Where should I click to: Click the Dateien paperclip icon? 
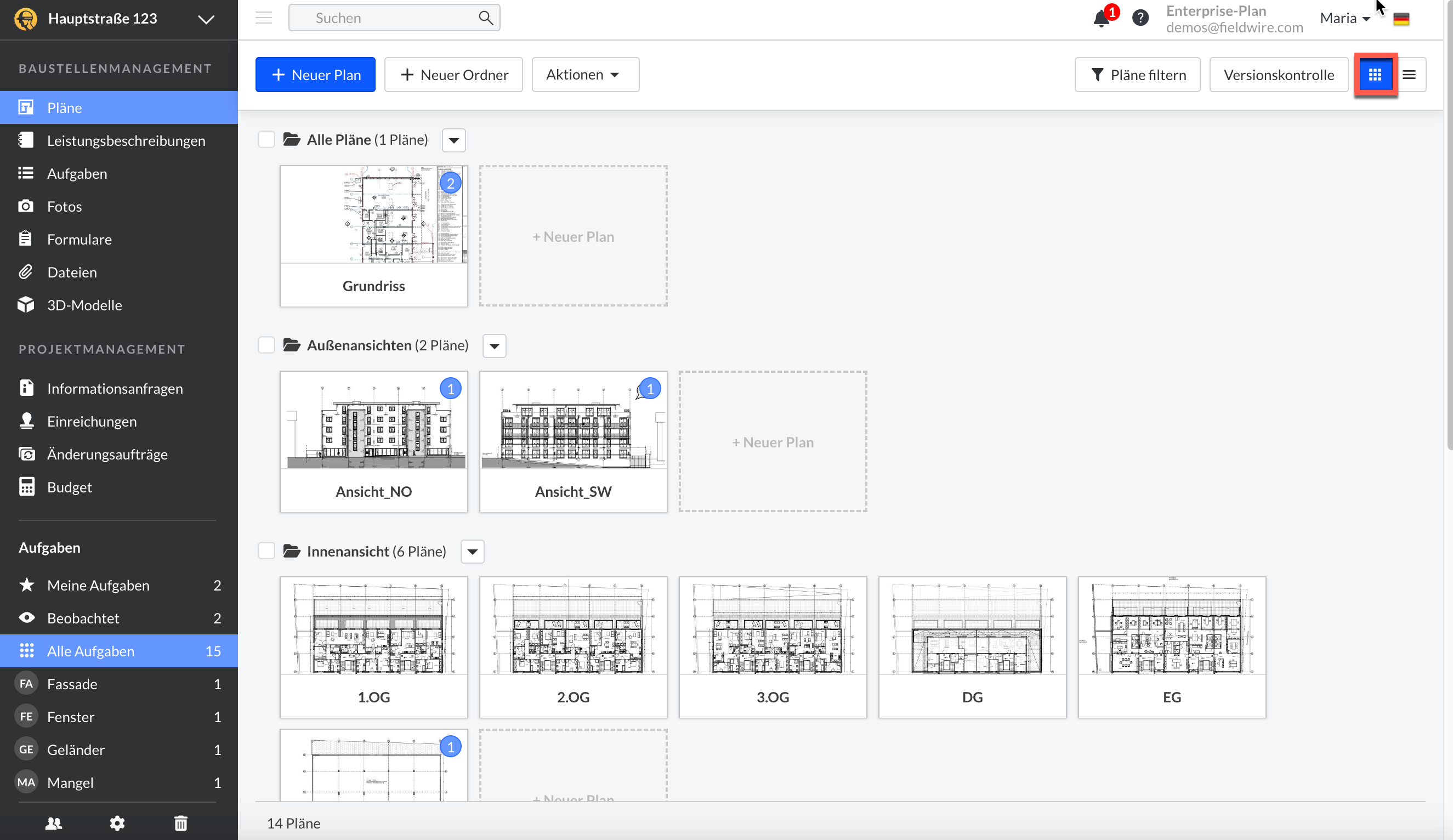point(26,272)
